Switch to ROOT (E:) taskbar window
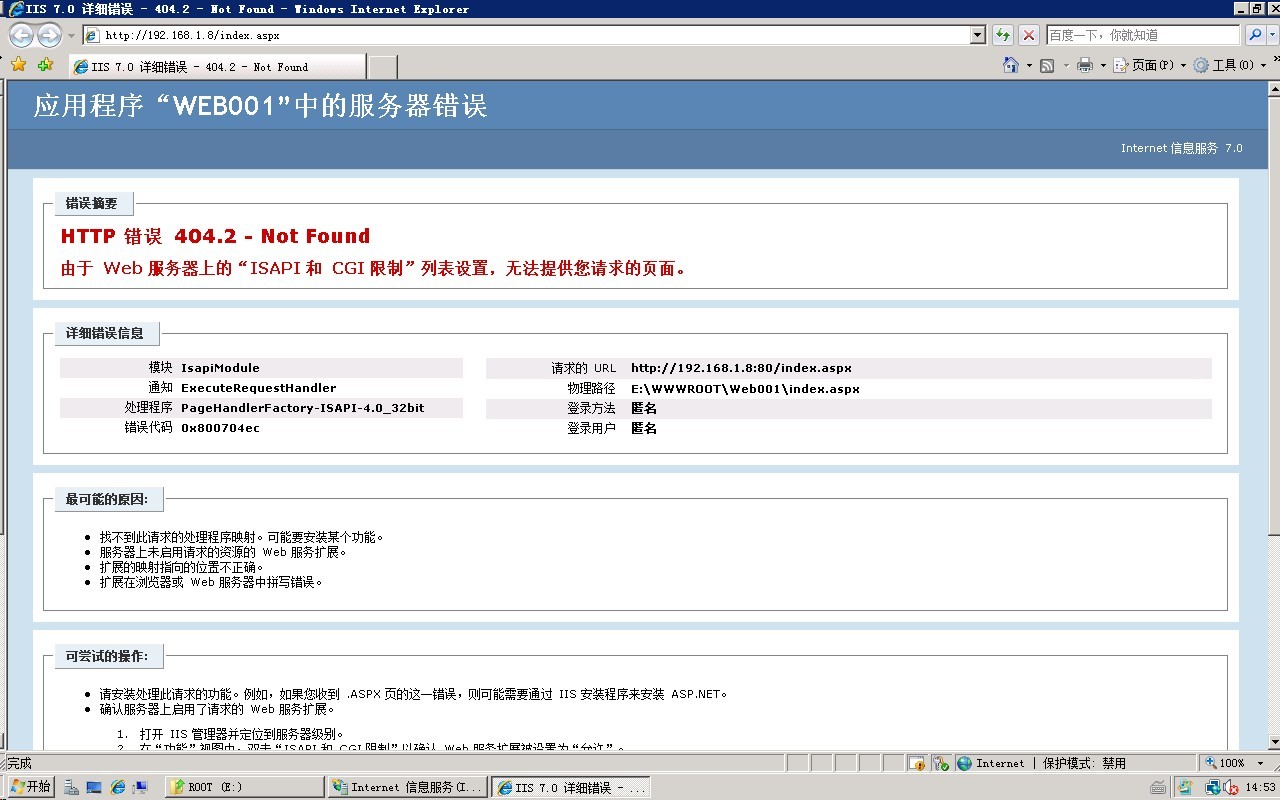The image size is (1280, 800). (x=243, y=787)
